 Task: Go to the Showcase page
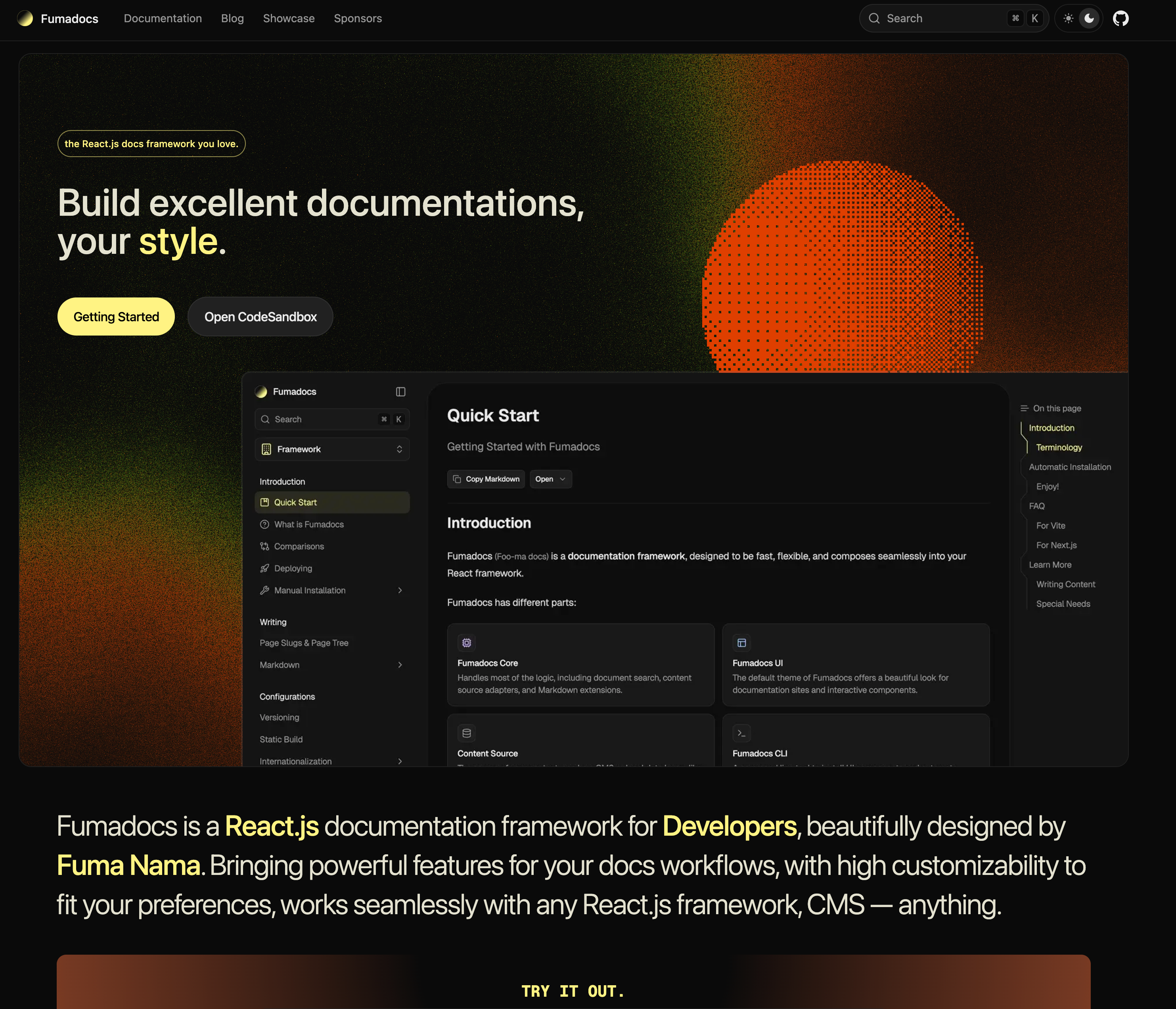click(288, 19)
